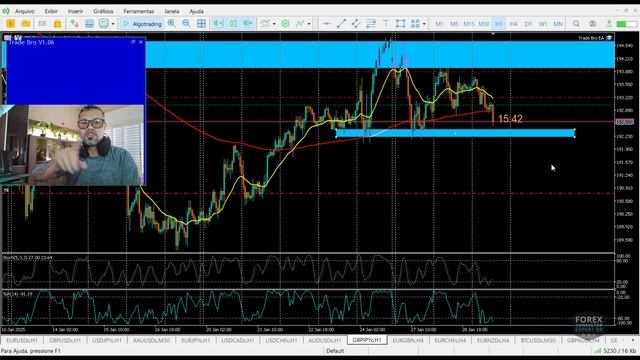
Task: Set timeframe to M1
Action: (x=440, y=24)
